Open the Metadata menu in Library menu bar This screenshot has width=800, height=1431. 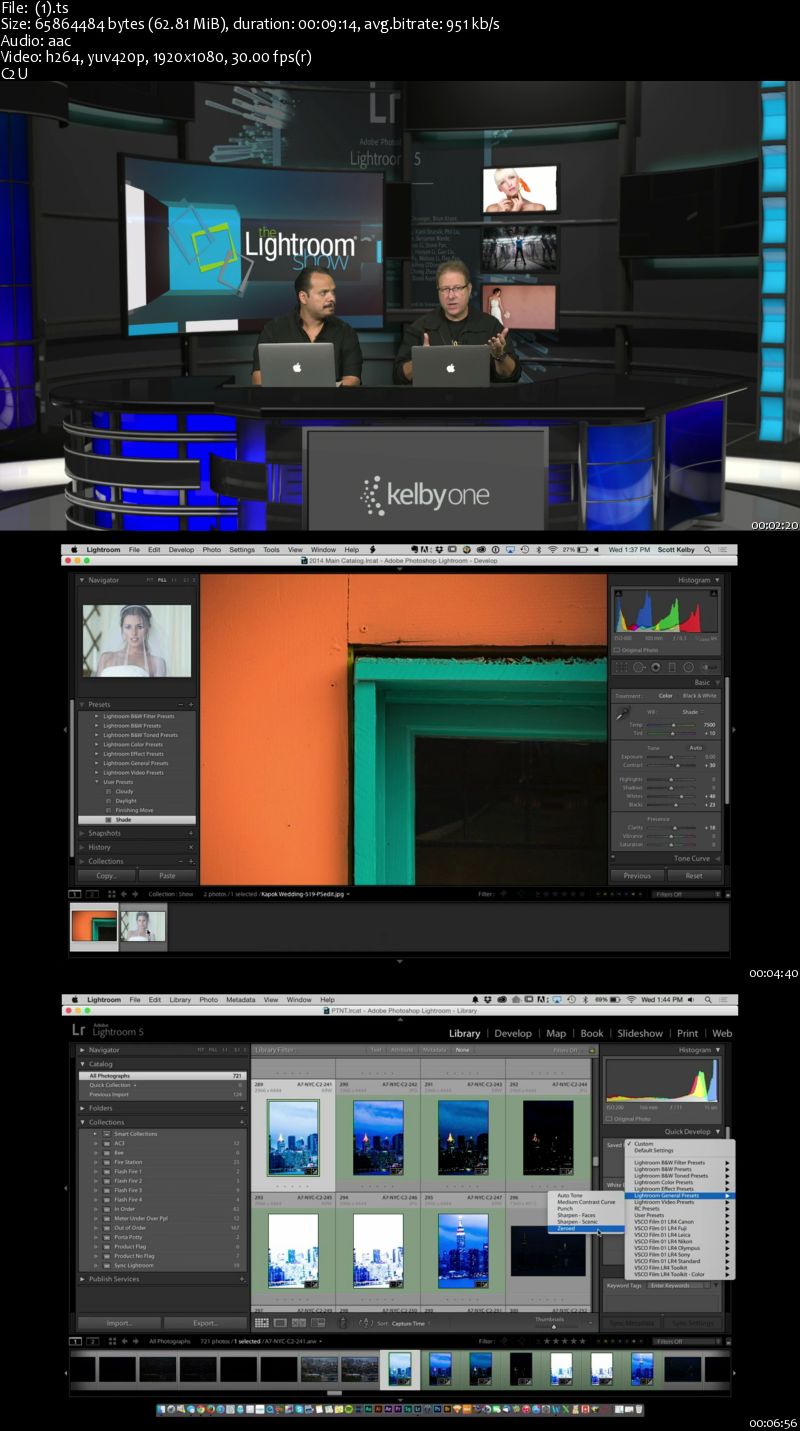240,999
